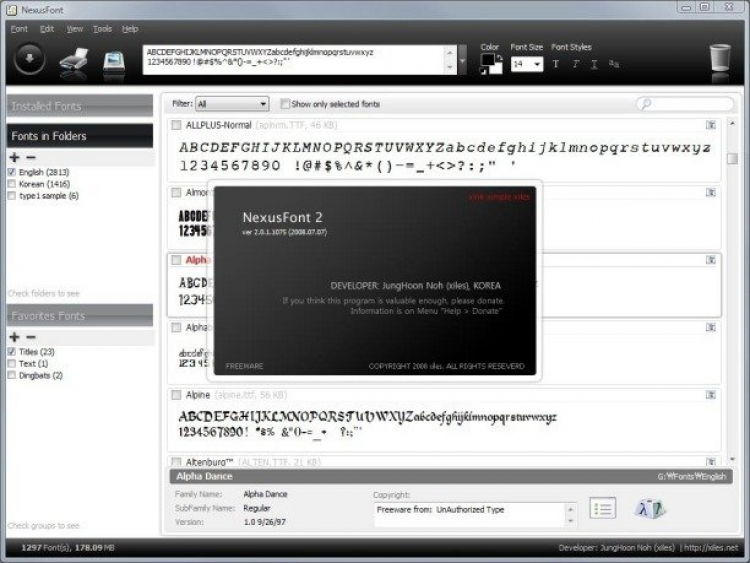Check the Korean (1416) folder

pyautogui.click(x=12, y=184)
